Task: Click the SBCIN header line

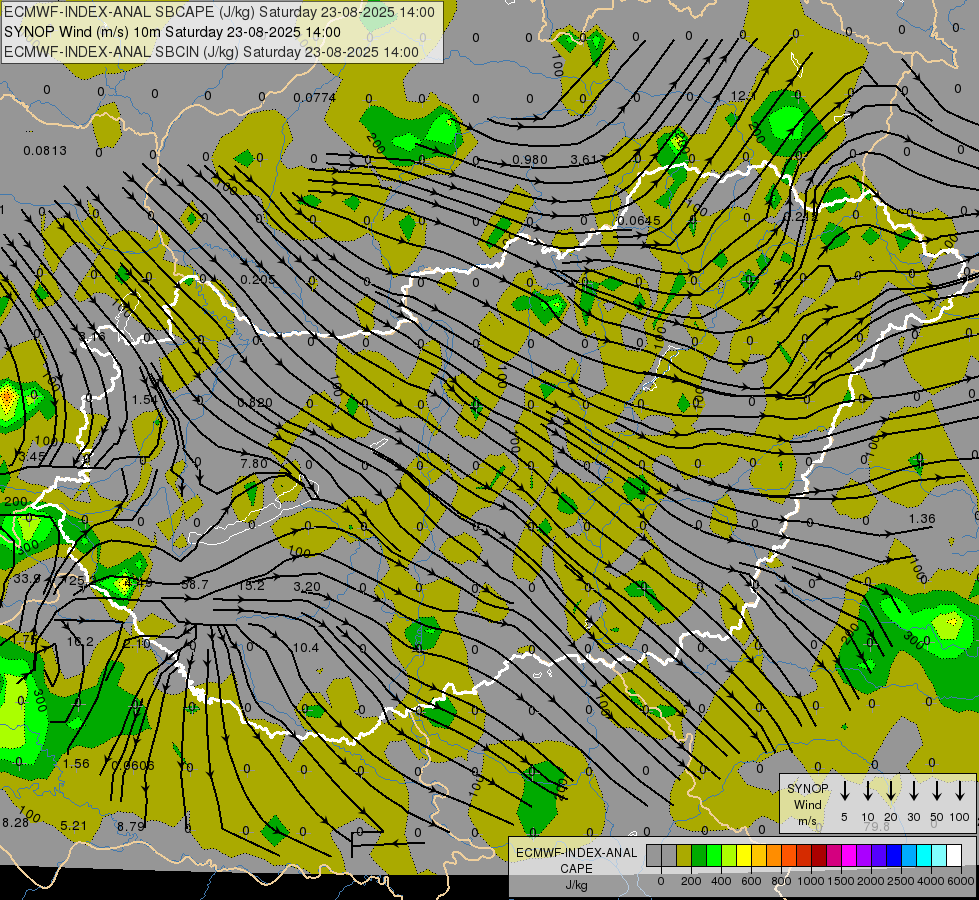Action: (x=211, y=52)
